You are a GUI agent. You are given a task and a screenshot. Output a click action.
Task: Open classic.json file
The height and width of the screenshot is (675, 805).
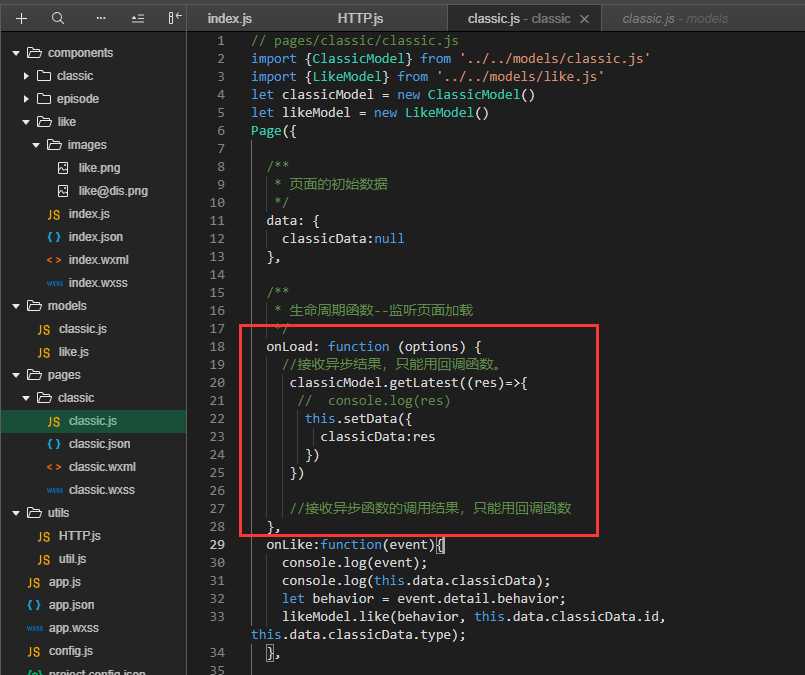point(100,444)
